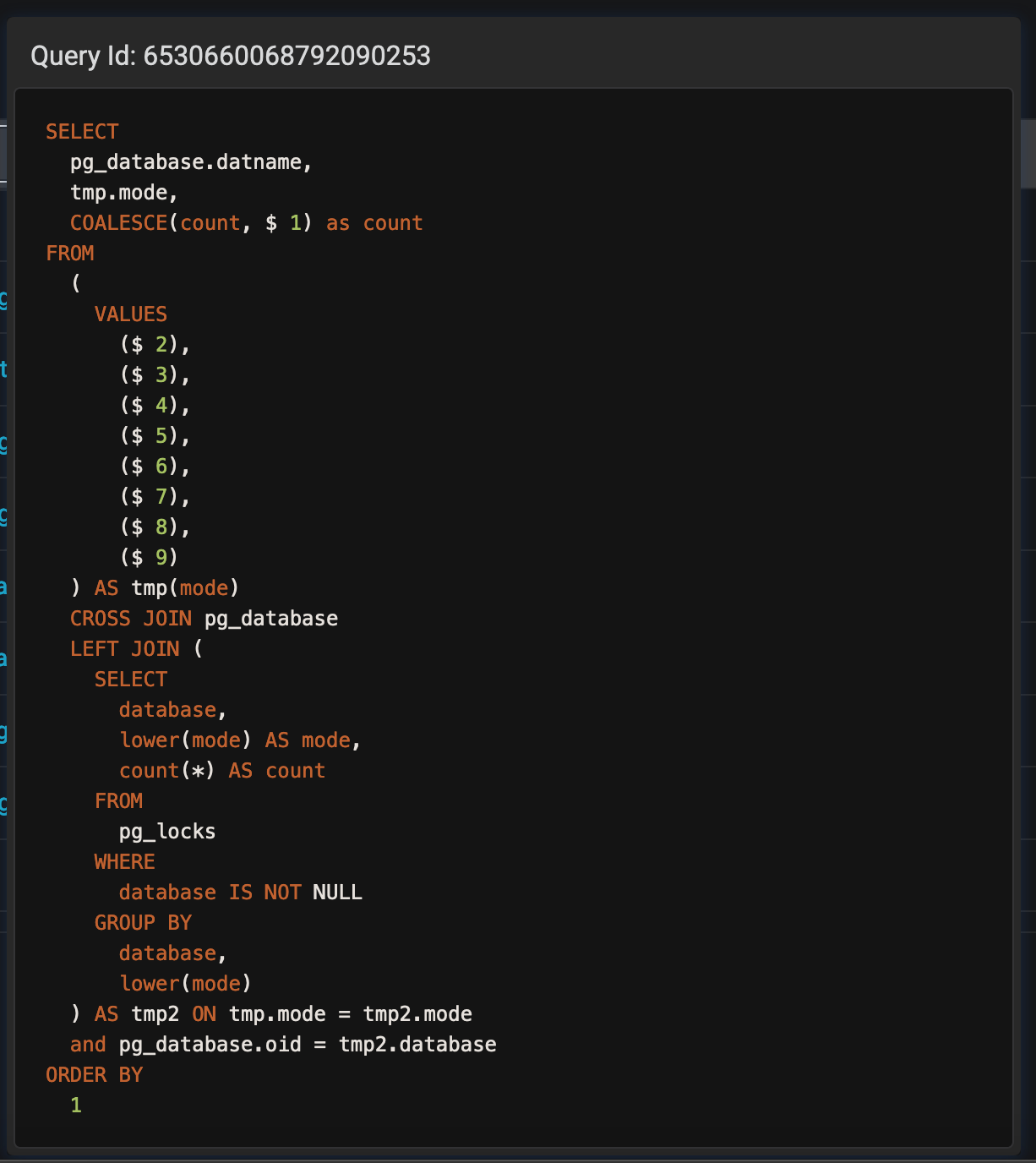The width and height of the screenshot is (1036, 1163).
Task: Click the pg_locks table name
Action: click(x=166, y=832)
